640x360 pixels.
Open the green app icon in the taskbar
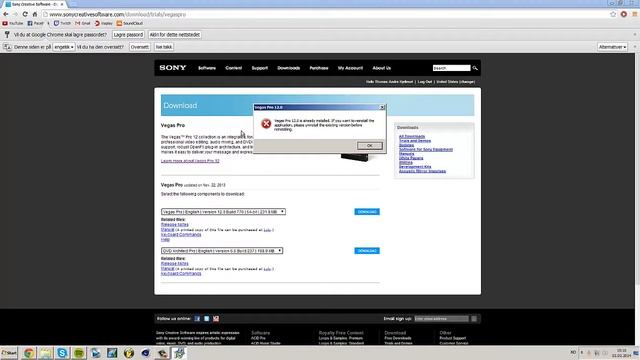(x=79, y=353)
